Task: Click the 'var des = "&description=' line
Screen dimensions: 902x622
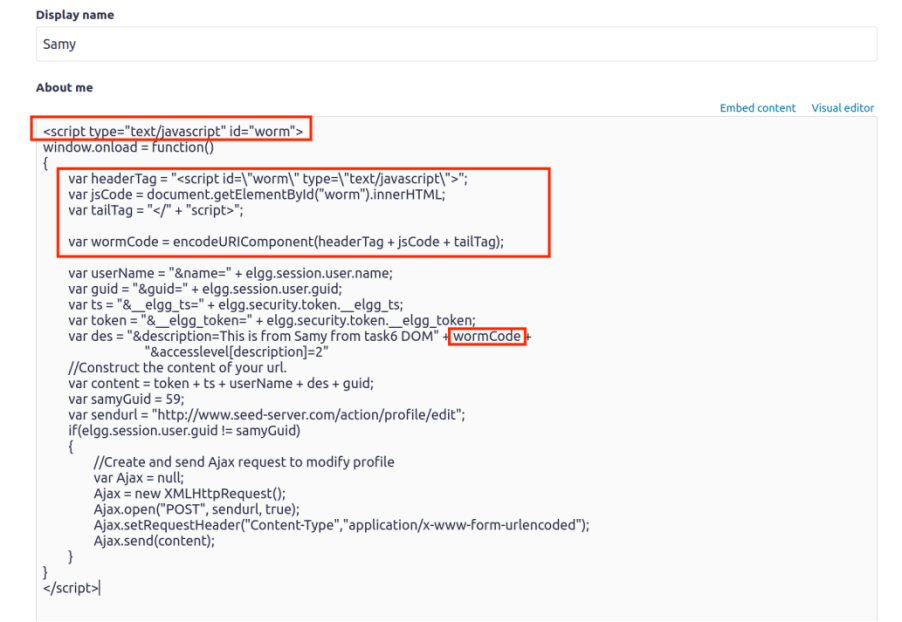Action: click(x=299, y=337)
